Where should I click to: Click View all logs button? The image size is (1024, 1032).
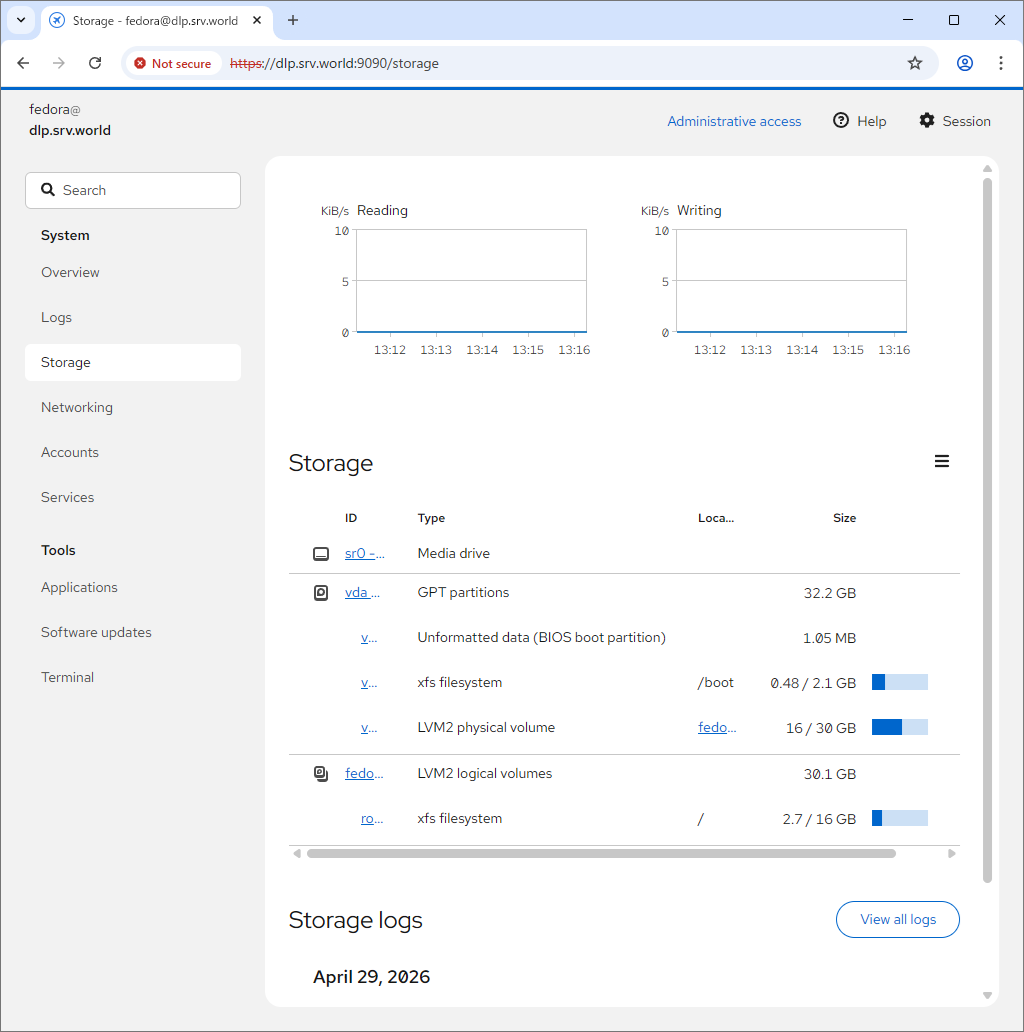(x=898, y=919)
